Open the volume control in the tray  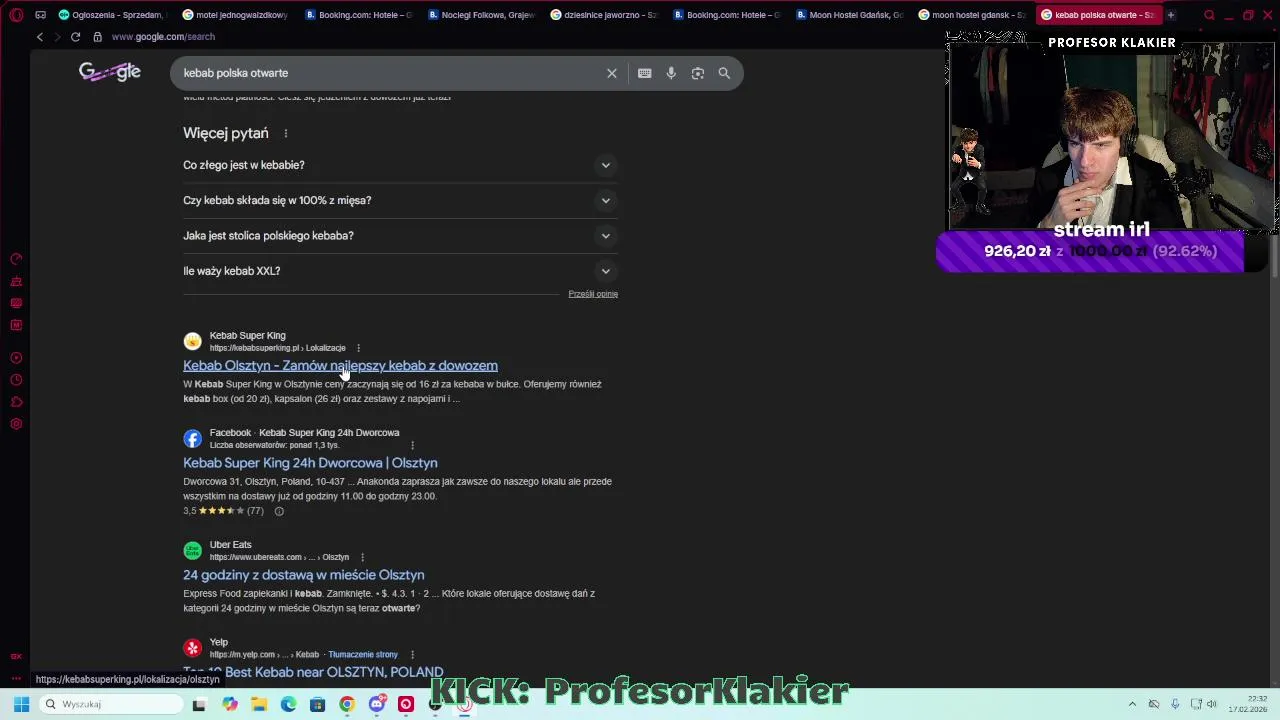click(x=1212, y=704)
